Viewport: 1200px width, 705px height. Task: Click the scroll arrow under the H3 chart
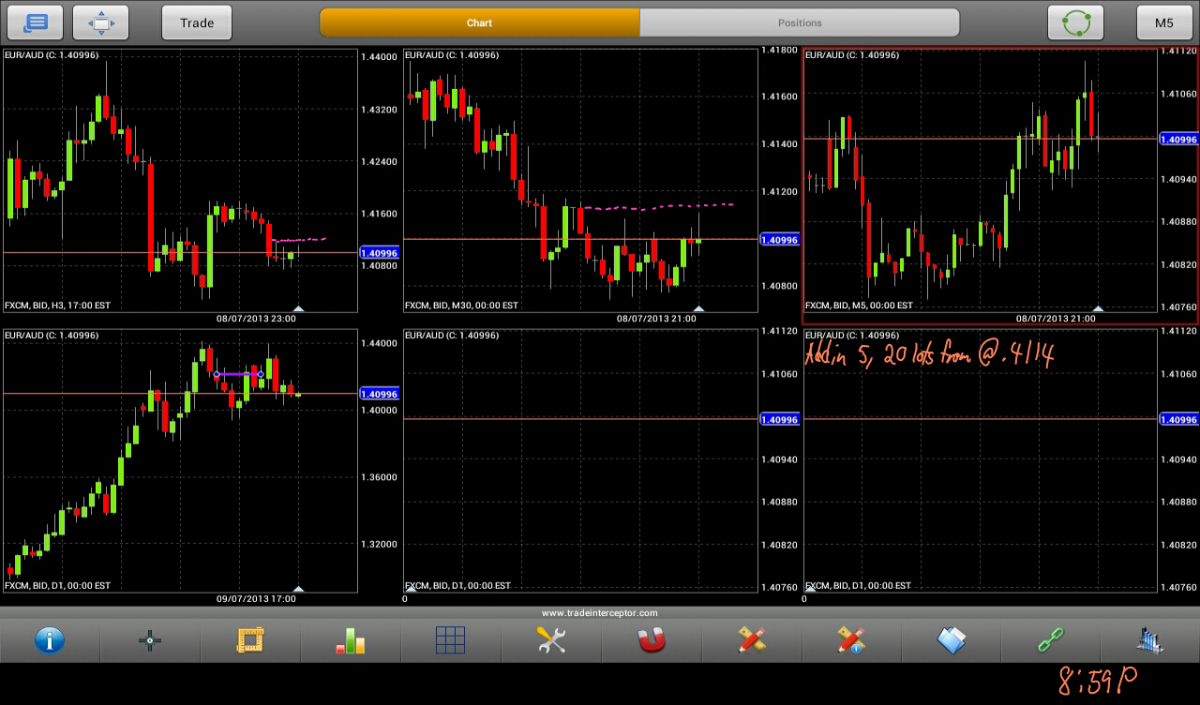pyautogui.click(x=298, y=308)
